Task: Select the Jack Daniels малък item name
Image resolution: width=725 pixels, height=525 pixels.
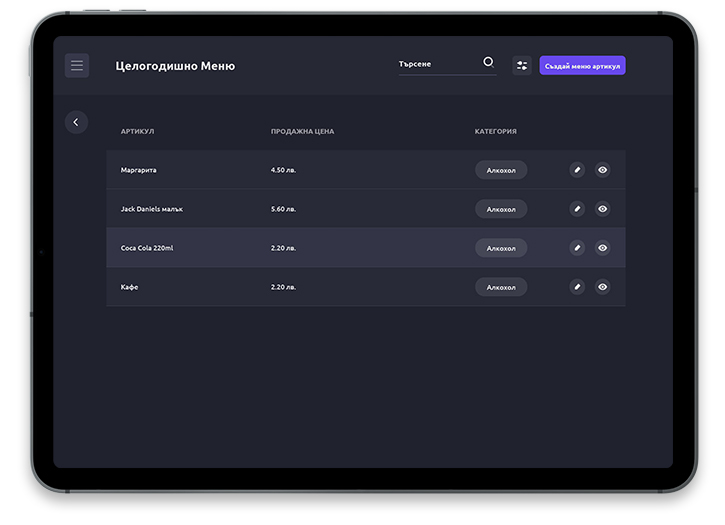Action: [x=152, y=209]
